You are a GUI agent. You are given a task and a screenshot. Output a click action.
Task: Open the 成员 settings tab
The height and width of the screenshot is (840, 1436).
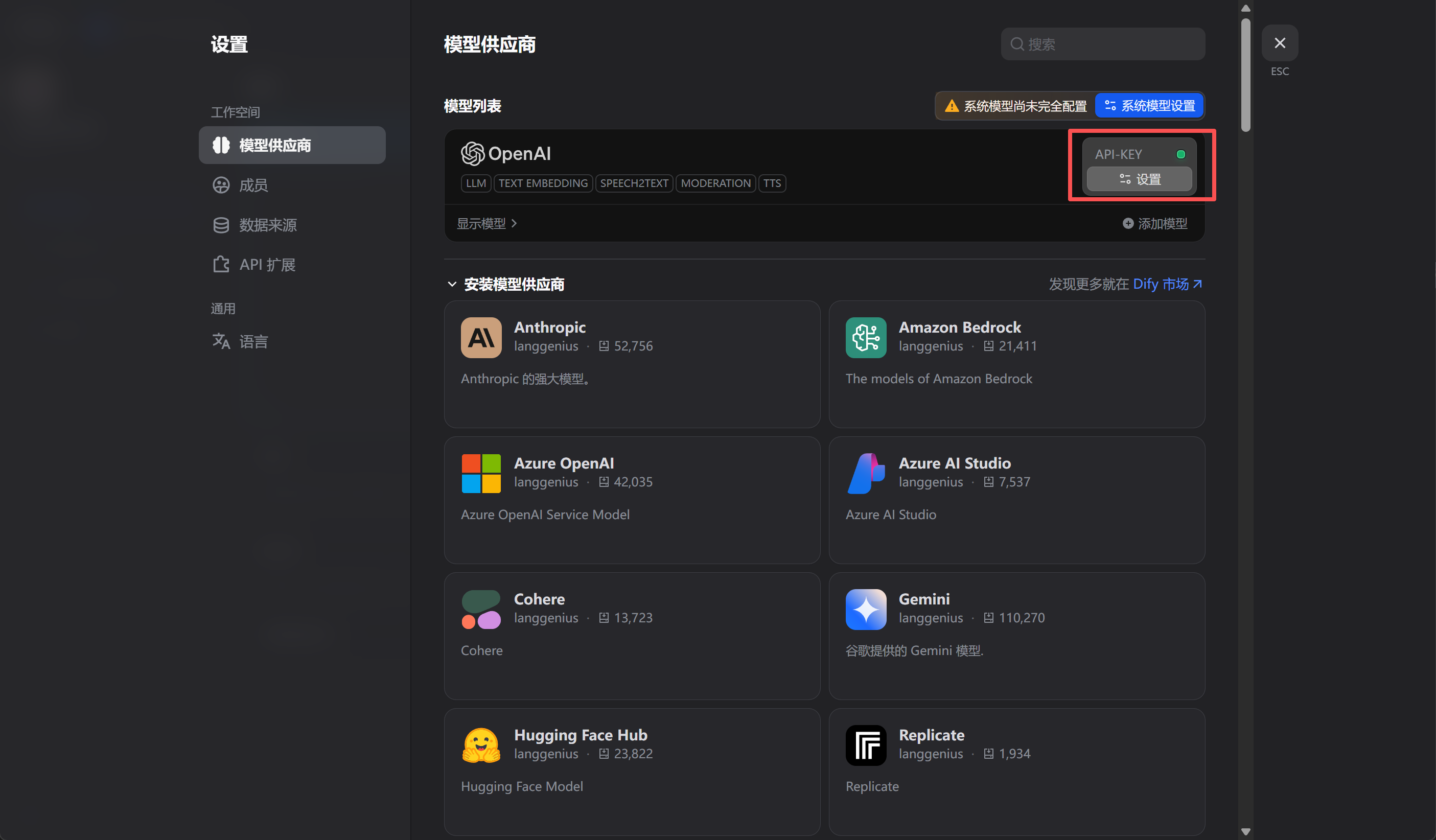[292, 185]
